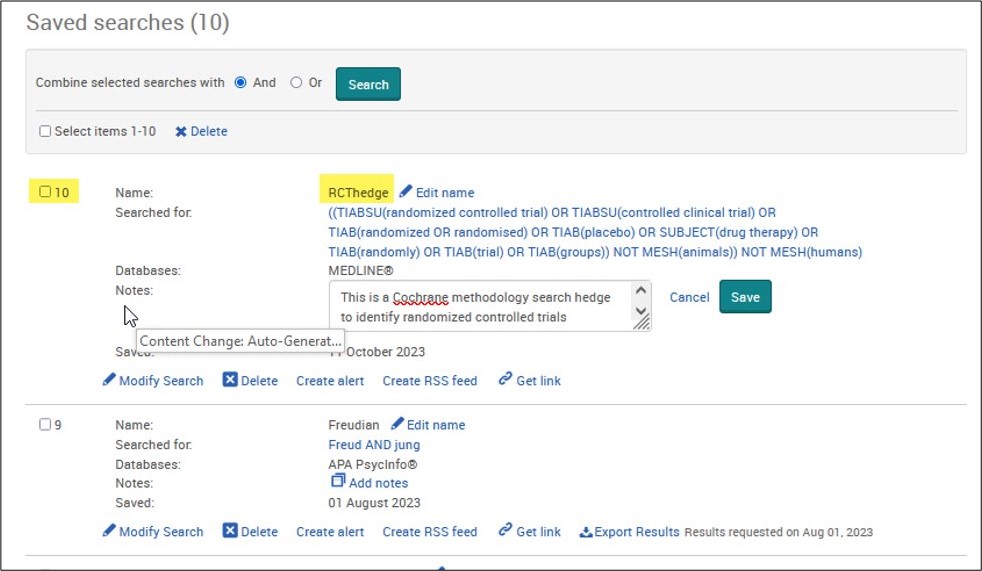Click the pencil icon beside Freudian name
Image resolution: width=982 pixels, height=571 pixels.
(x=397, y=424)
